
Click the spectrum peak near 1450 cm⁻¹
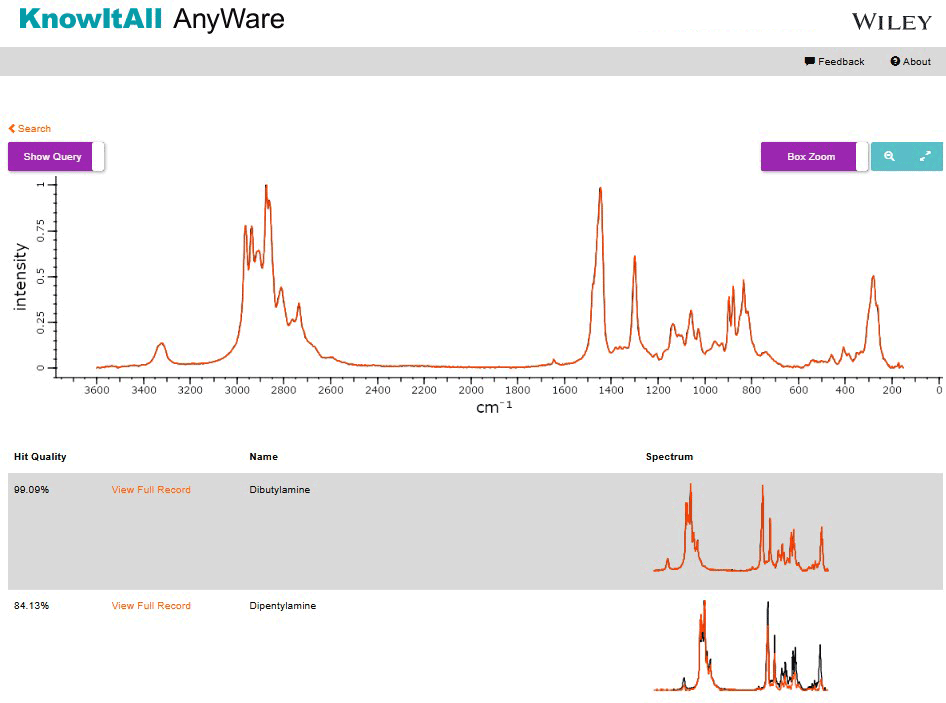(600, 190)
